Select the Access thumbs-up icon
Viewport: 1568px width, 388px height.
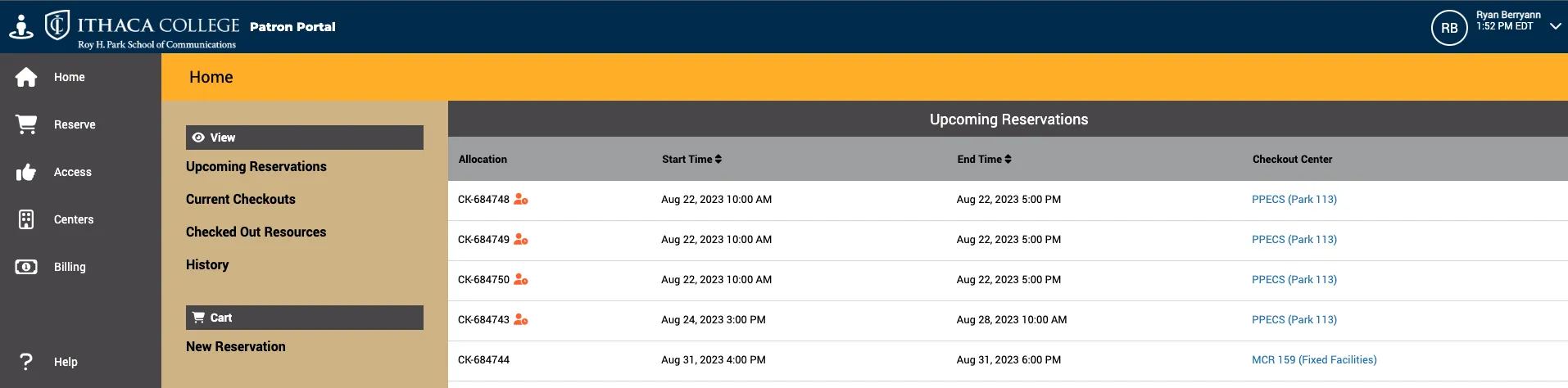point(26,172)
